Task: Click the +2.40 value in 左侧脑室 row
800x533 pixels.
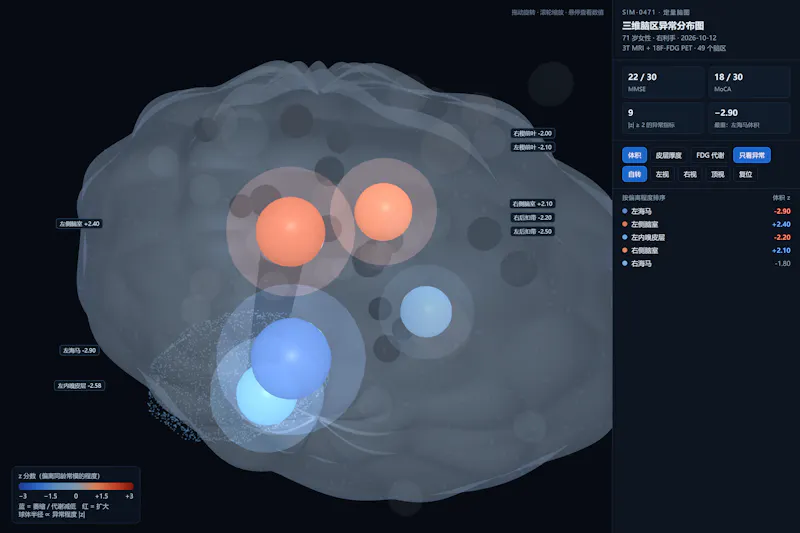Action: pyautogui.click(x=781, y=224)
